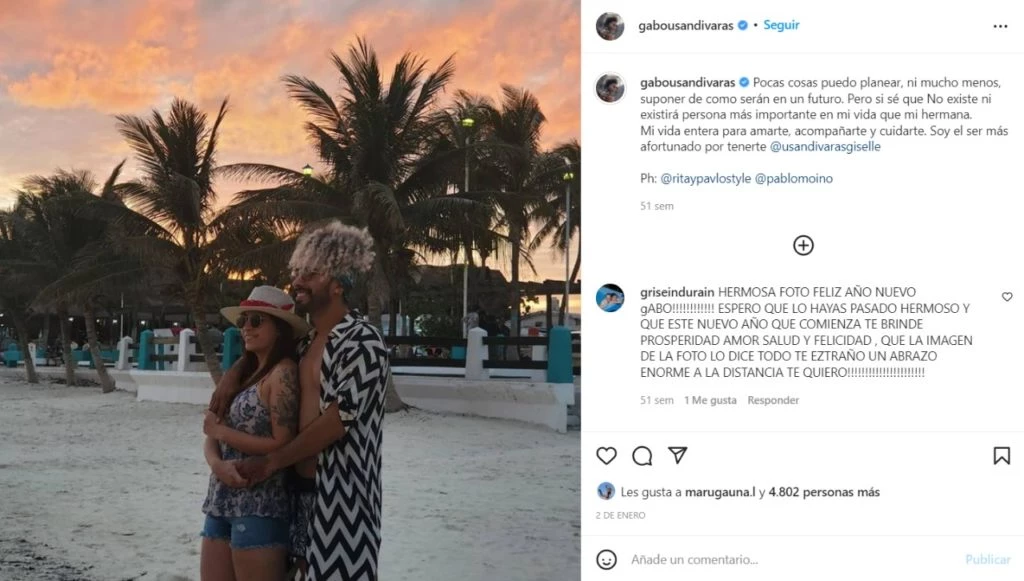Click the Seguir follow button
This screenshot has height=581, width=1024.
781,25
